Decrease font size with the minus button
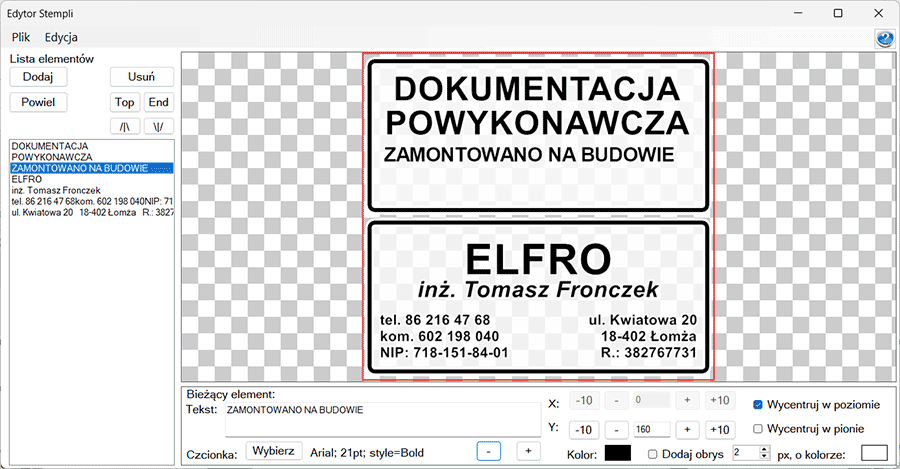 pos(487,452)
